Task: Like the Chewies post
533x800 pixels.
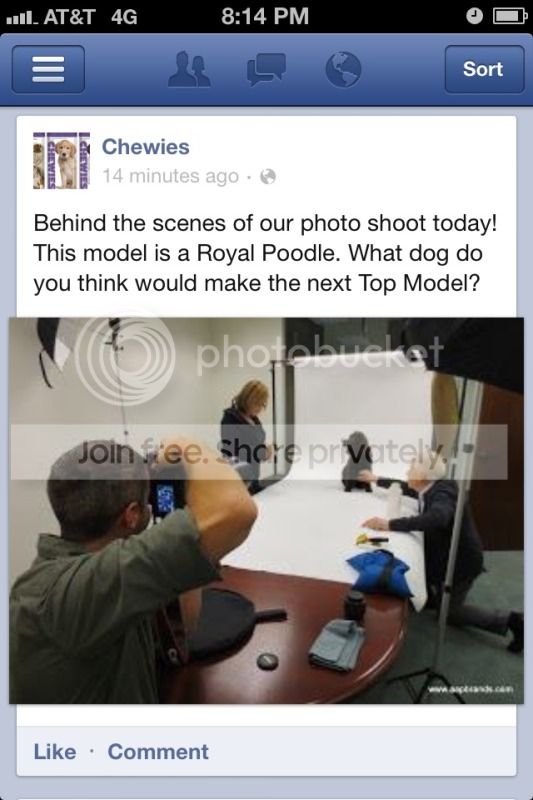Action: click(55, 752)
